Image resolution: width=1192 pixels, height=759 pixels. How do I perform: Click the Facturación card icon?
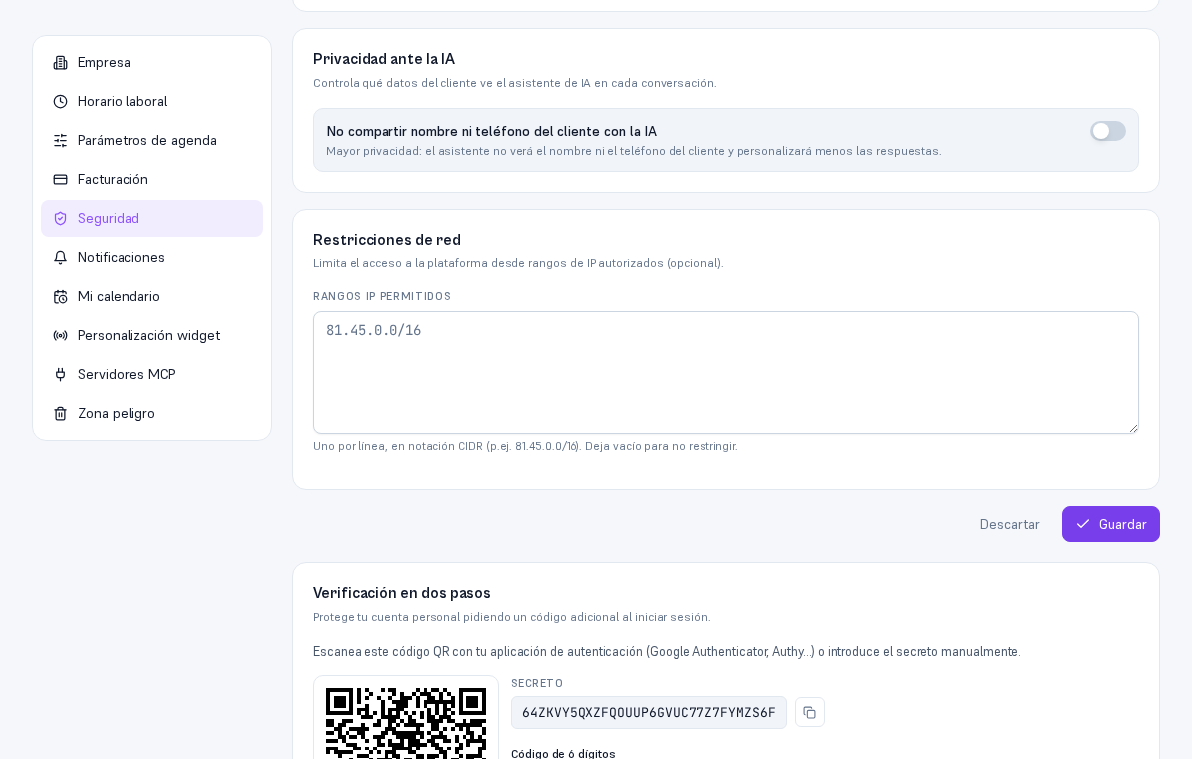coord(60,179)
